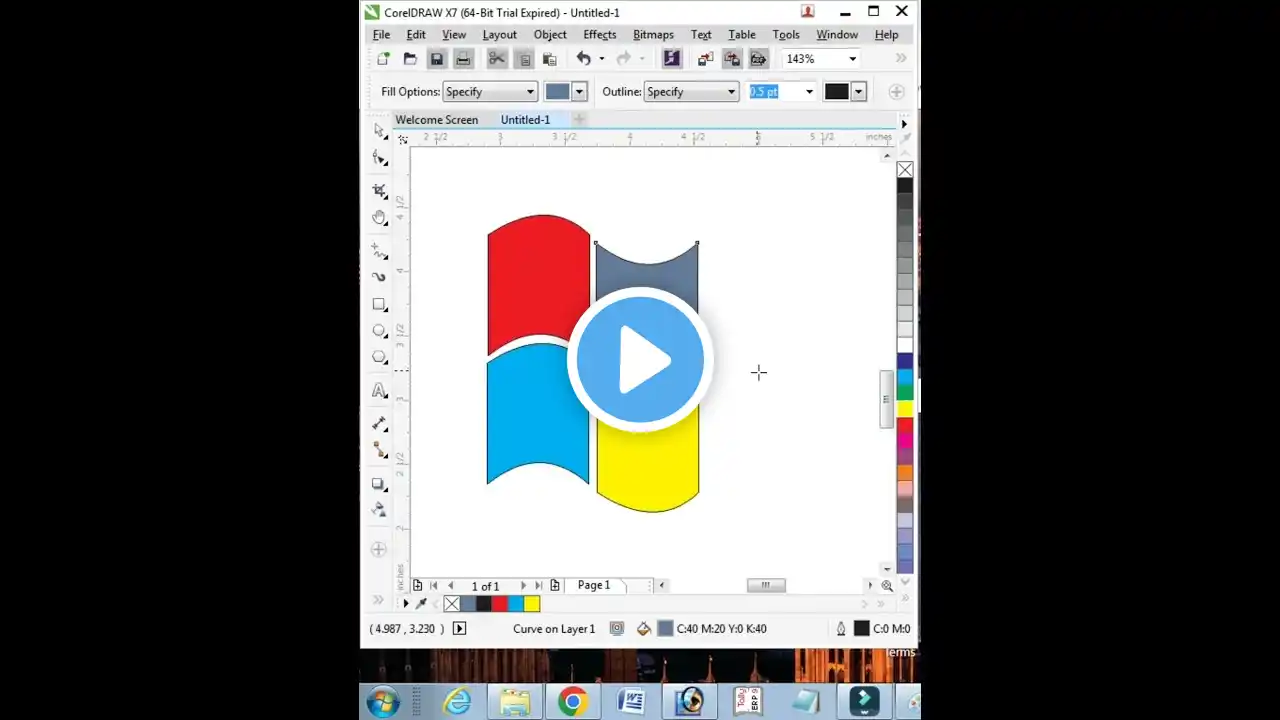Click the Paste icon in the toolbar
The image size is (1280, 720).
(x=549, y=59)
